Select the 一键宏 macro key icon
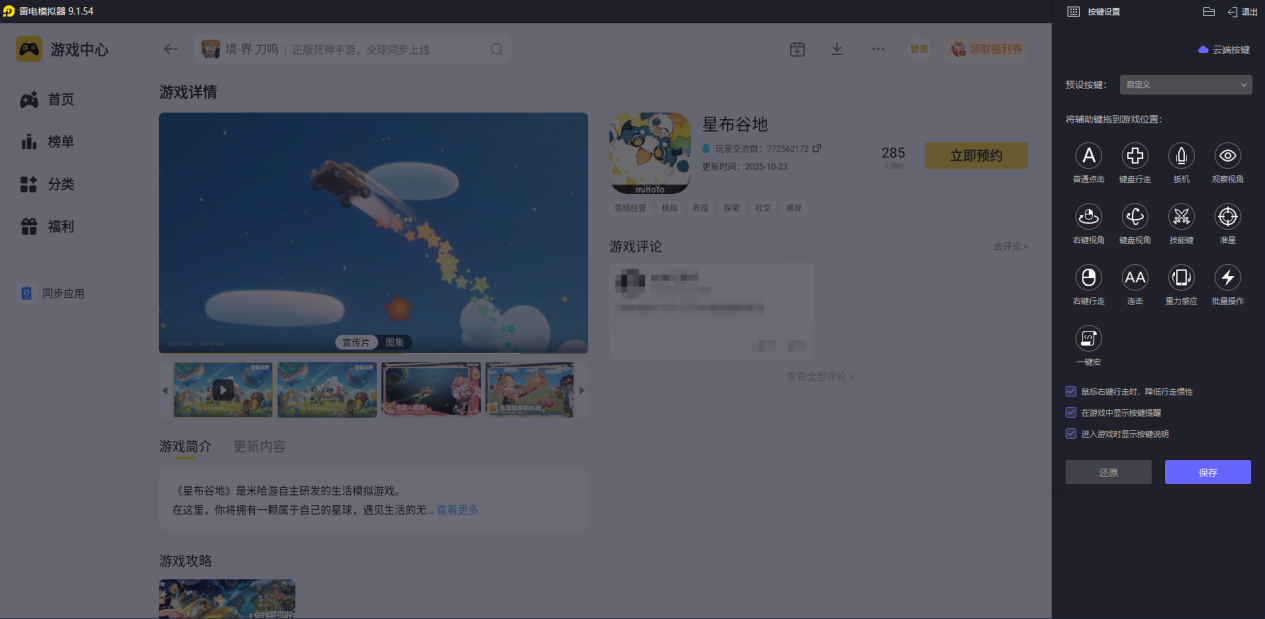 pos(1088,340)
